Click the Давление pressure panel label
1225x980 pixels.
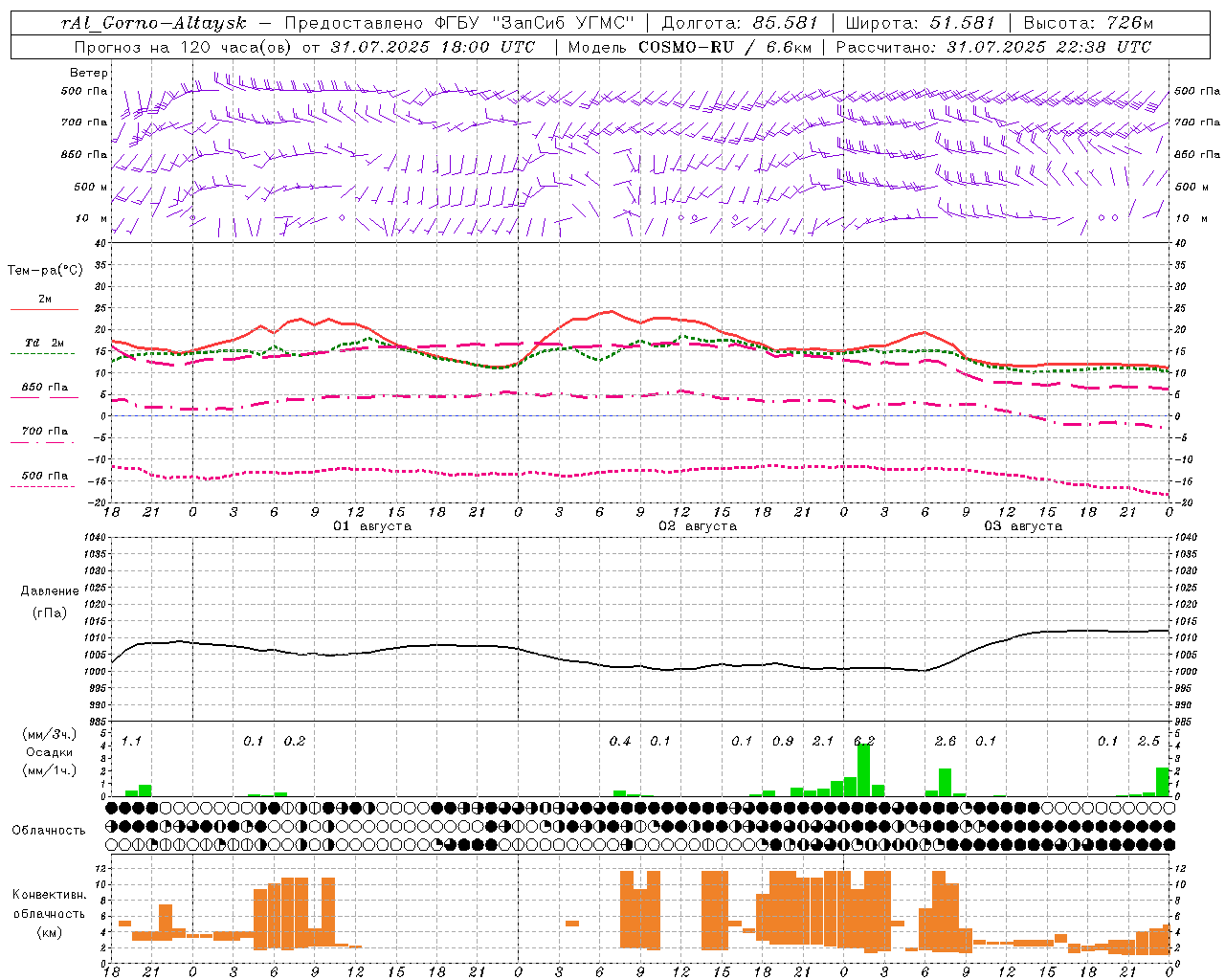50,591
